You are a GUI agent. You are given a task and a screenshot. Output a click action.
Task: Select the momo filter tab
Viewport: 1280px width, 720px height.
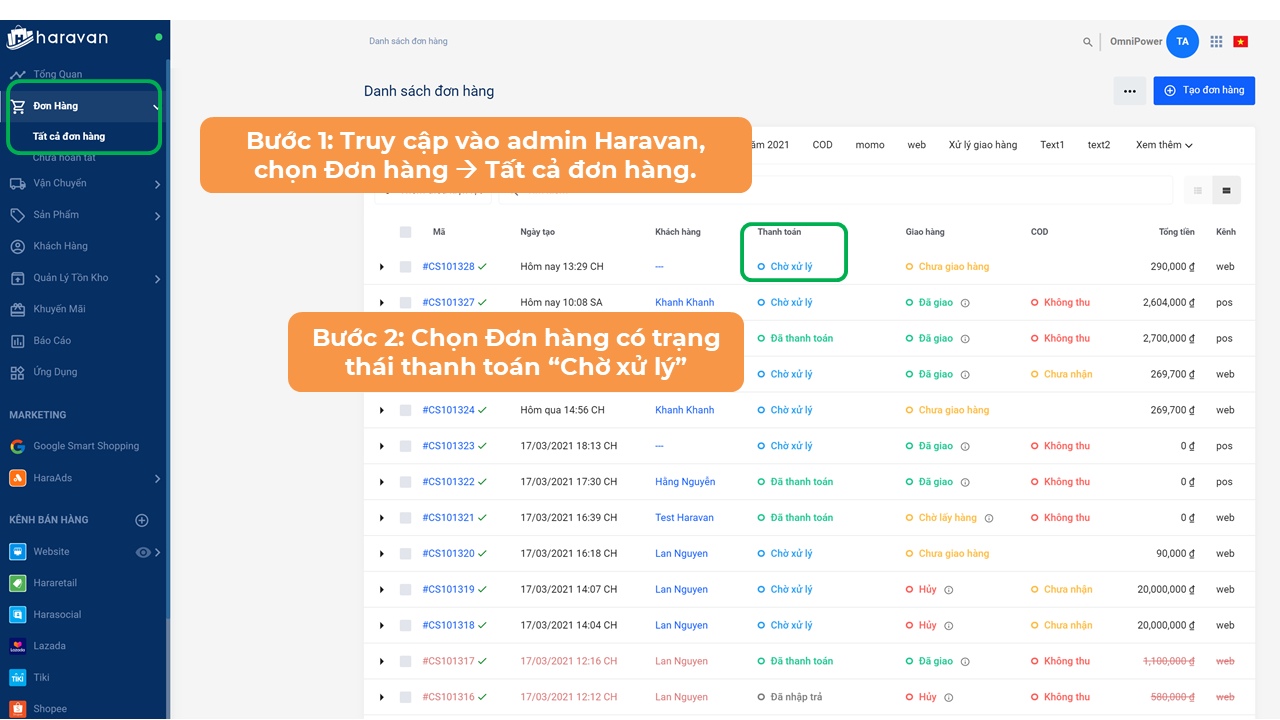[x=869, y=145]
